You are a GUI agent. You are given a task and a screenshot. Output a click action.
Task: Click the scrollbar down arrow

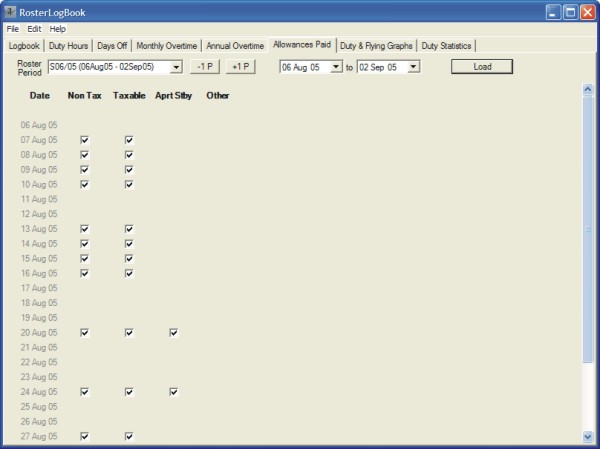tap(588, 436)
